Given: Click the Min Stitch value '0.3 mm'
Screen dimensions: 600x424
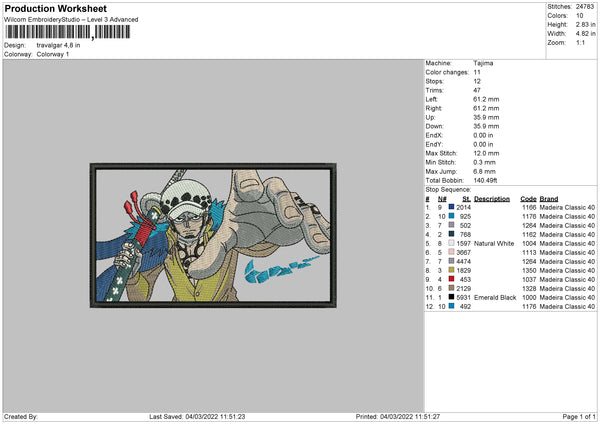Looking at the screenshot, I should click(x=484, y=162).
